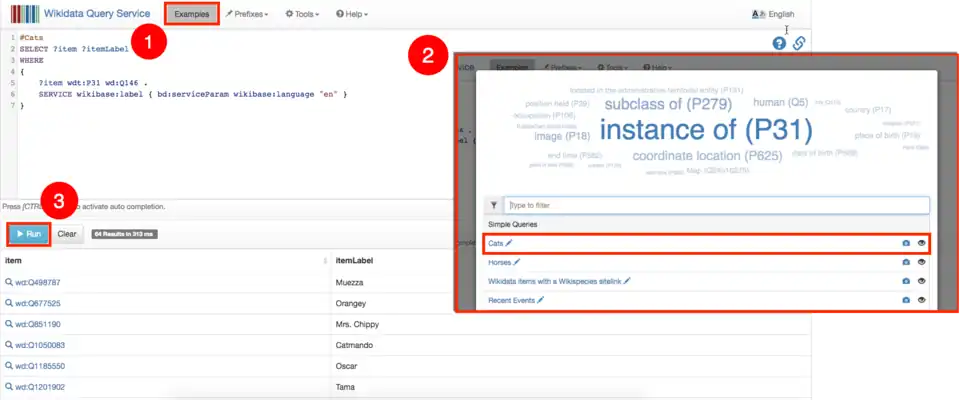
Task: Toggle eye preview icon for Horses query
Action: pyautogui.click(x=921, y=262)
